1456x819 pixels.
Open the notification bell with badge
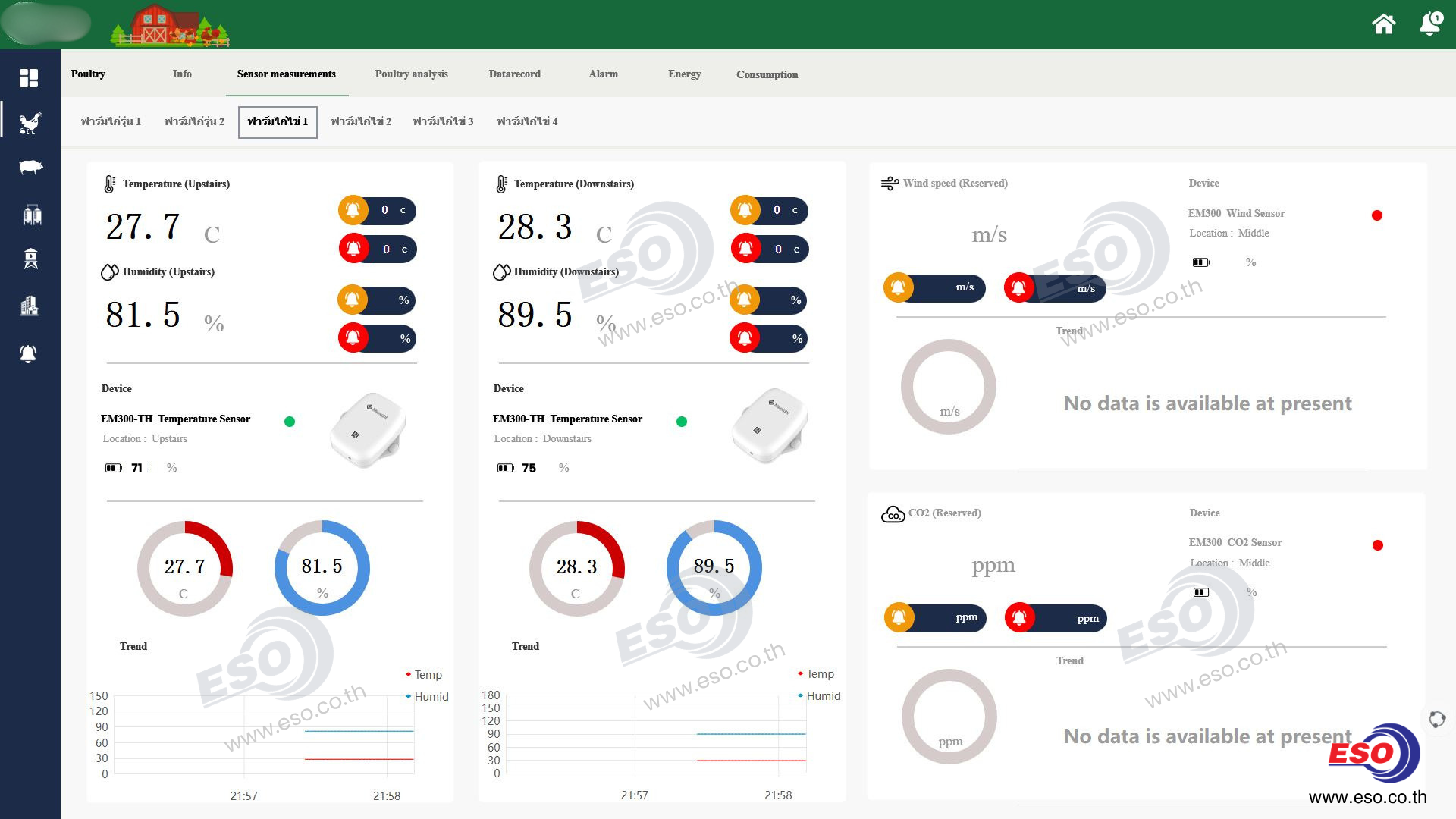pyautogui.click(x=1430, y=23)
